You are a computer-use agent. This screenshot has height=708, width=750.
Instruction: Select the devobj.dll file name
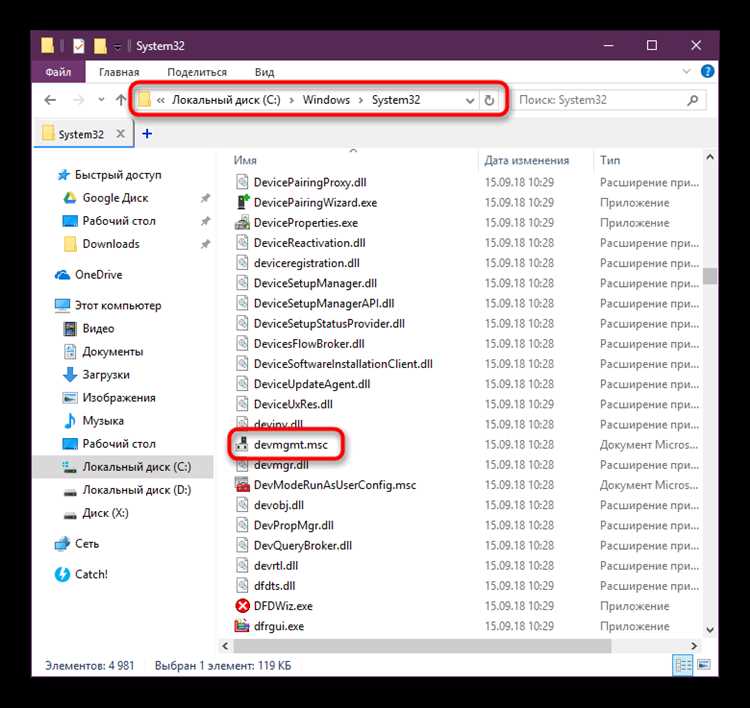click(279, 505)
